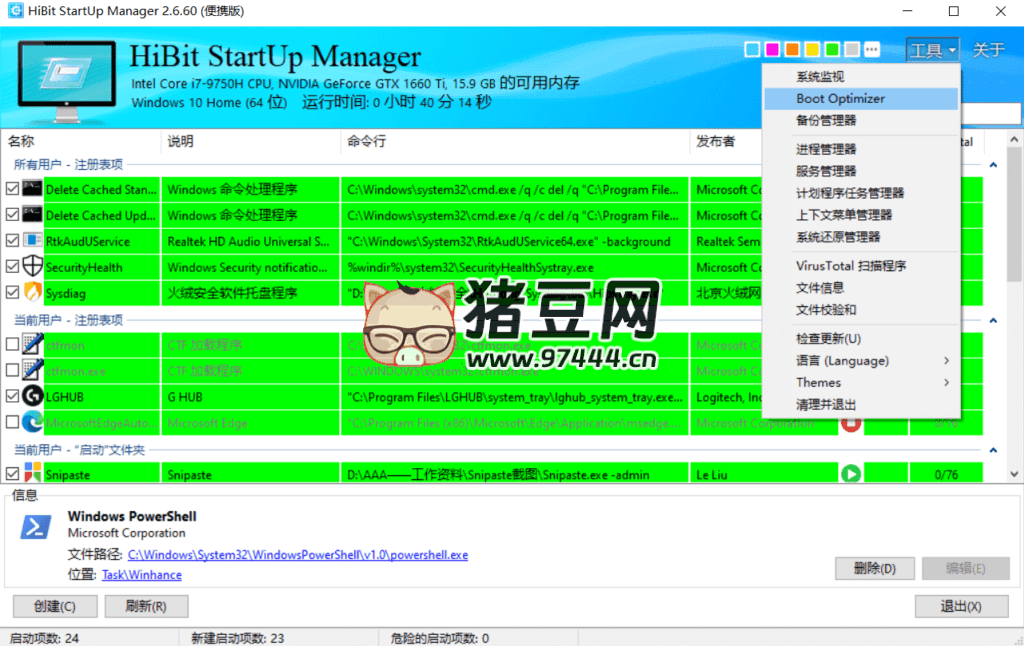Pick the gray theme color swatch
This screenshot has height=646, width=1024.
852,50
